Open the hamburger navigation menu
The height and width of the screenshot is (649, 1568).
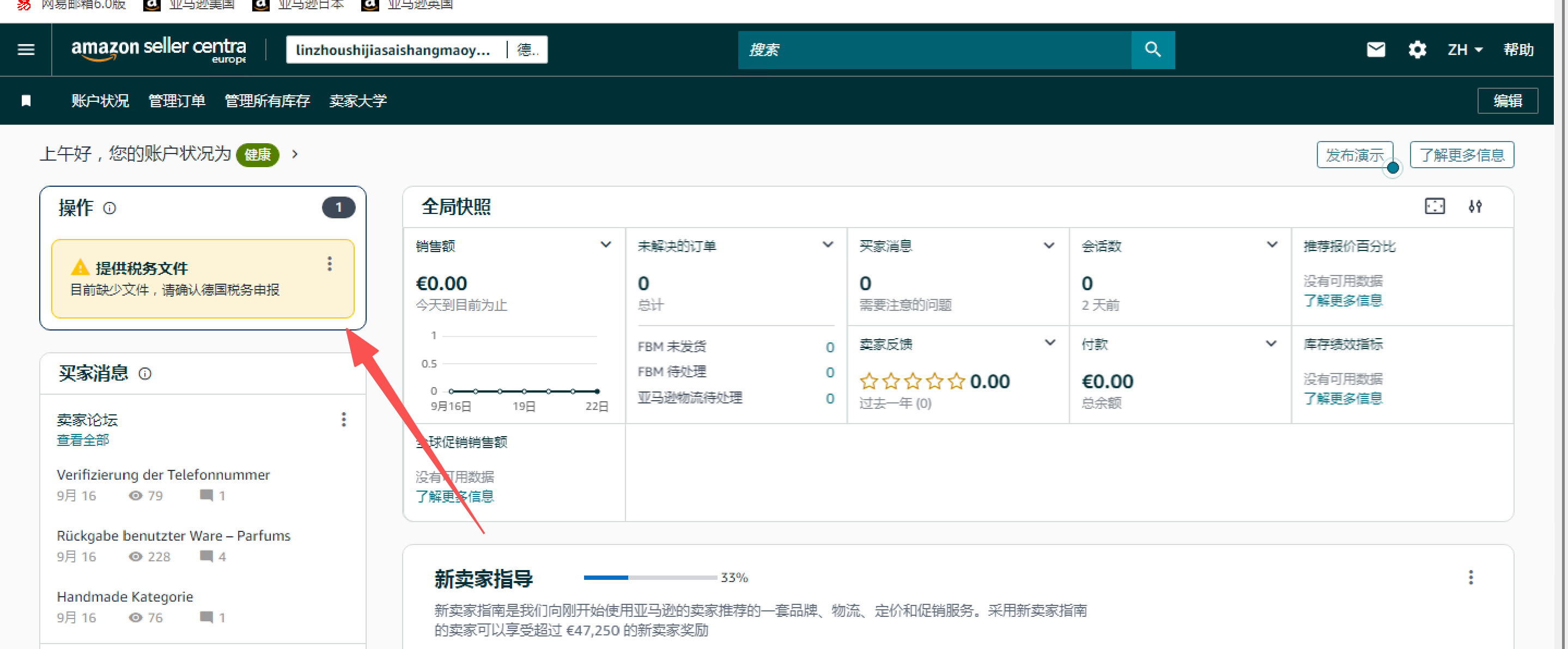26,49
